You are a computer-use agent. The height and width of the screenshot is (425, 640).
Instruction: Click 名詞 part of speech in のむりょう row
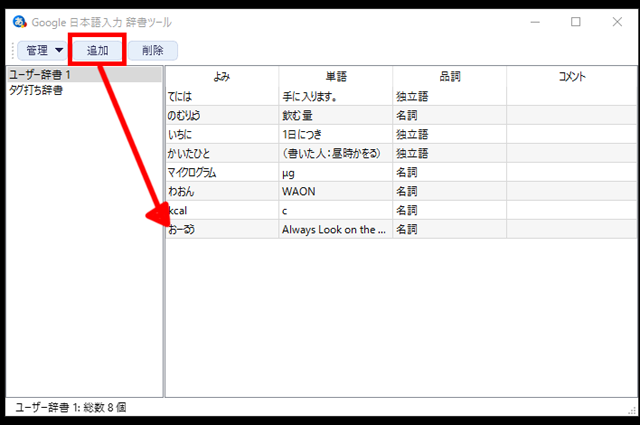[x=449, y=116]
